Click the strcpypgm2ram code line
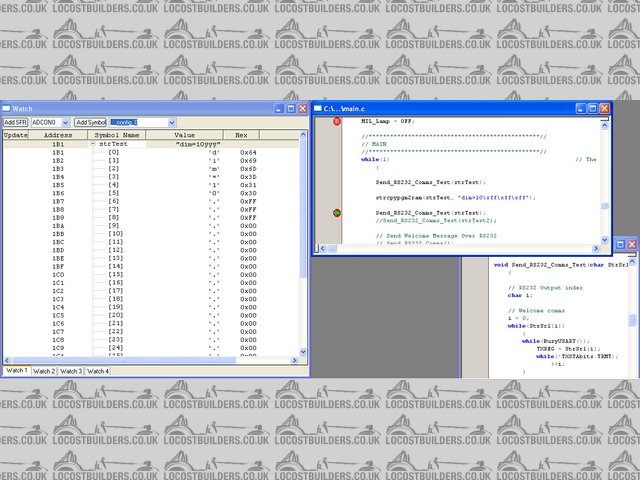 (x=456, y=198)
